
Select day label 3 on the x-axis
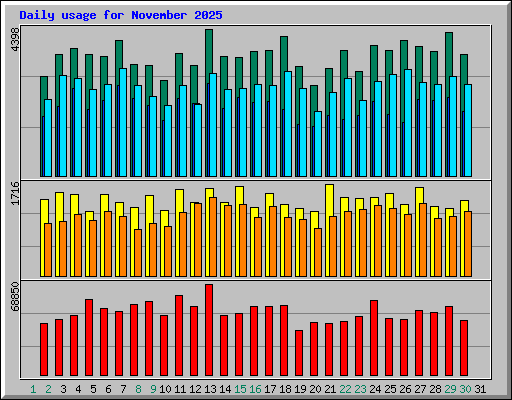[63, 389]
